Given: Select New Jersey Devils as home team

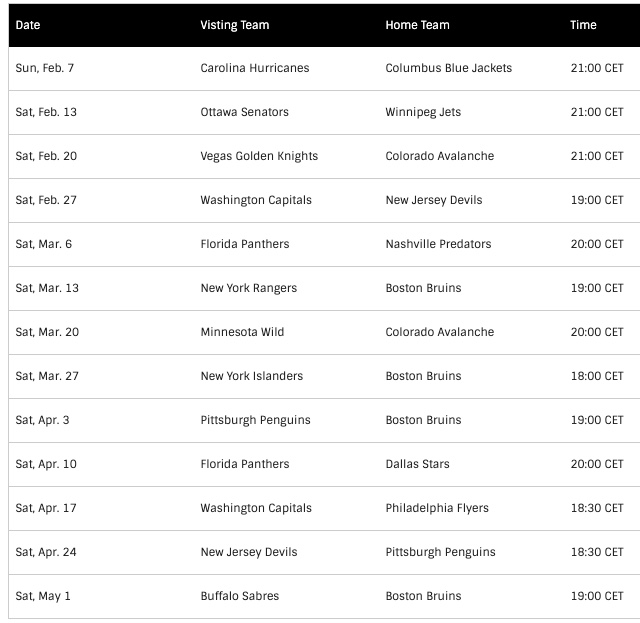Looking at the screenshot, I should pyautogui.click(x=434, y=200).
